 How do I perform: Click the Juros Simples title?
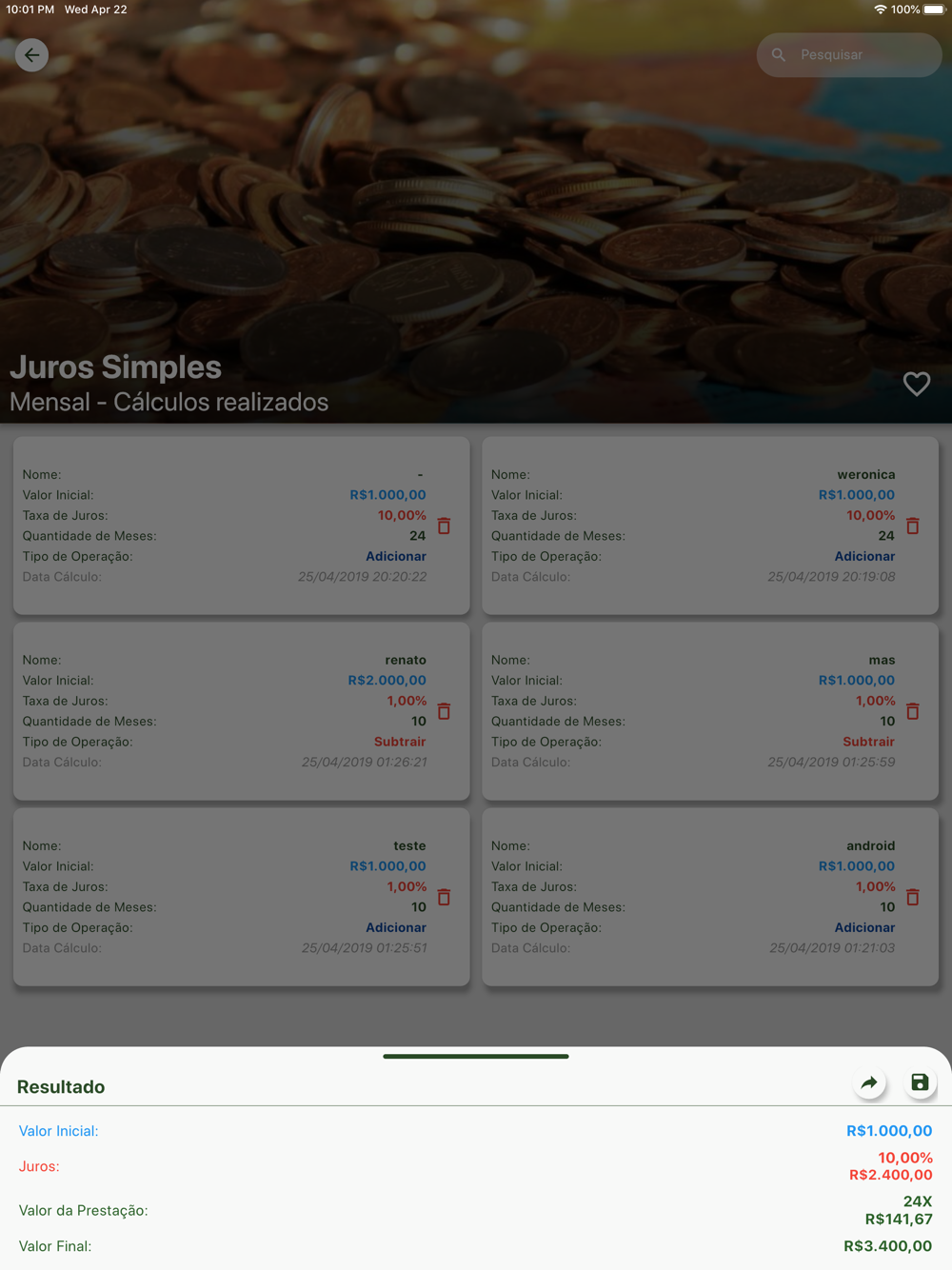coord(115,367)
